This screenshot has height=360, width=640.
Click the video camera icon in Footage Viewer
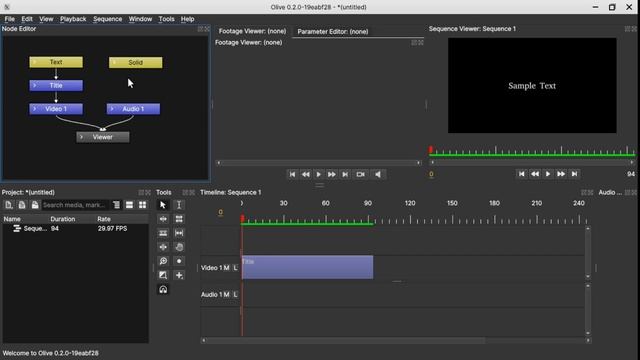pyautogui.click(x=360, y=174)
